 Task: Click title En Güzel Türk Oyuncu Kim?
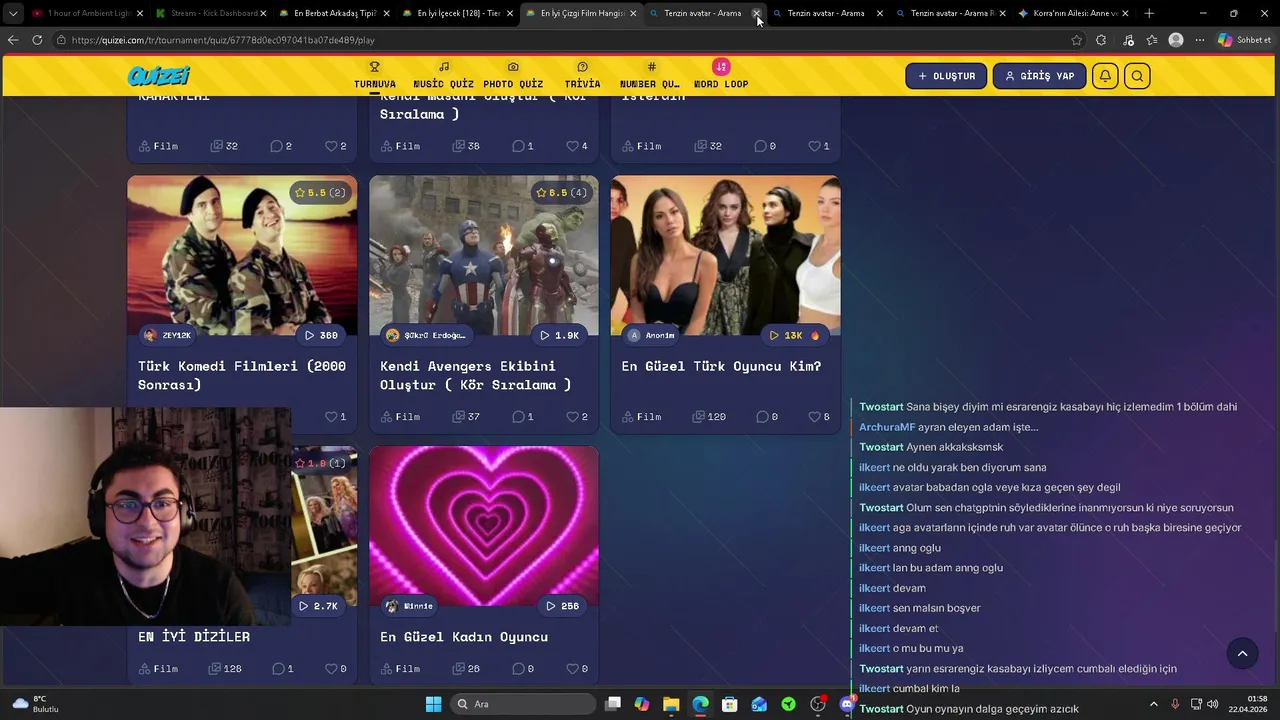click(x=721, y=366)
